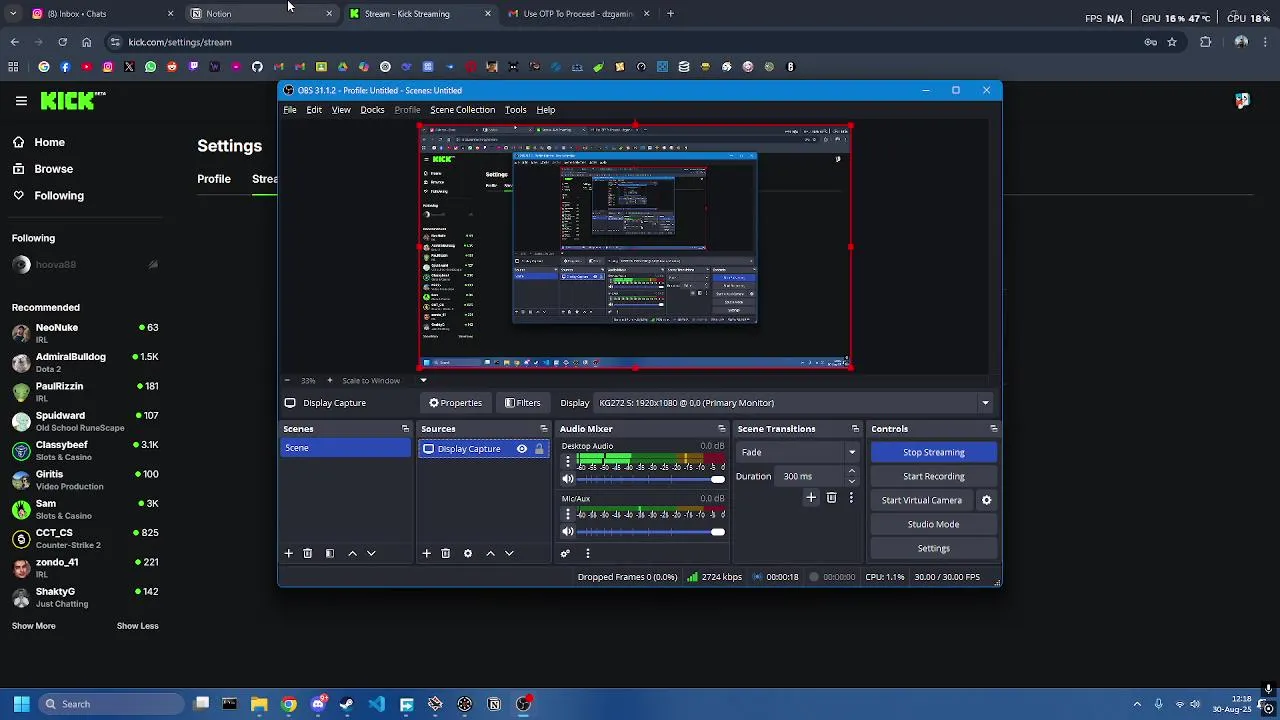1280x720 pixels.
Task: Show hidden system tray icons chevron
Action: (x=1137, y=704)
